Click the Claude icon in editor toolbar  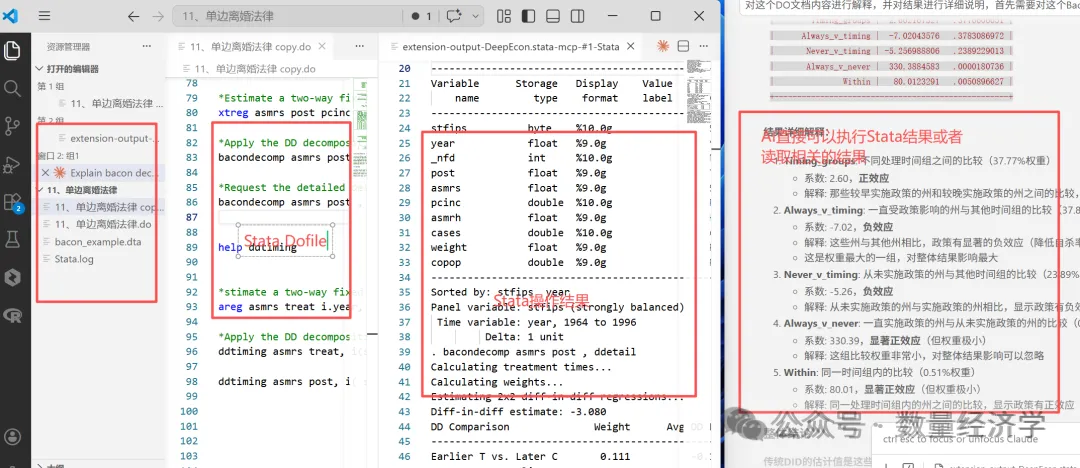pos(663,46)
